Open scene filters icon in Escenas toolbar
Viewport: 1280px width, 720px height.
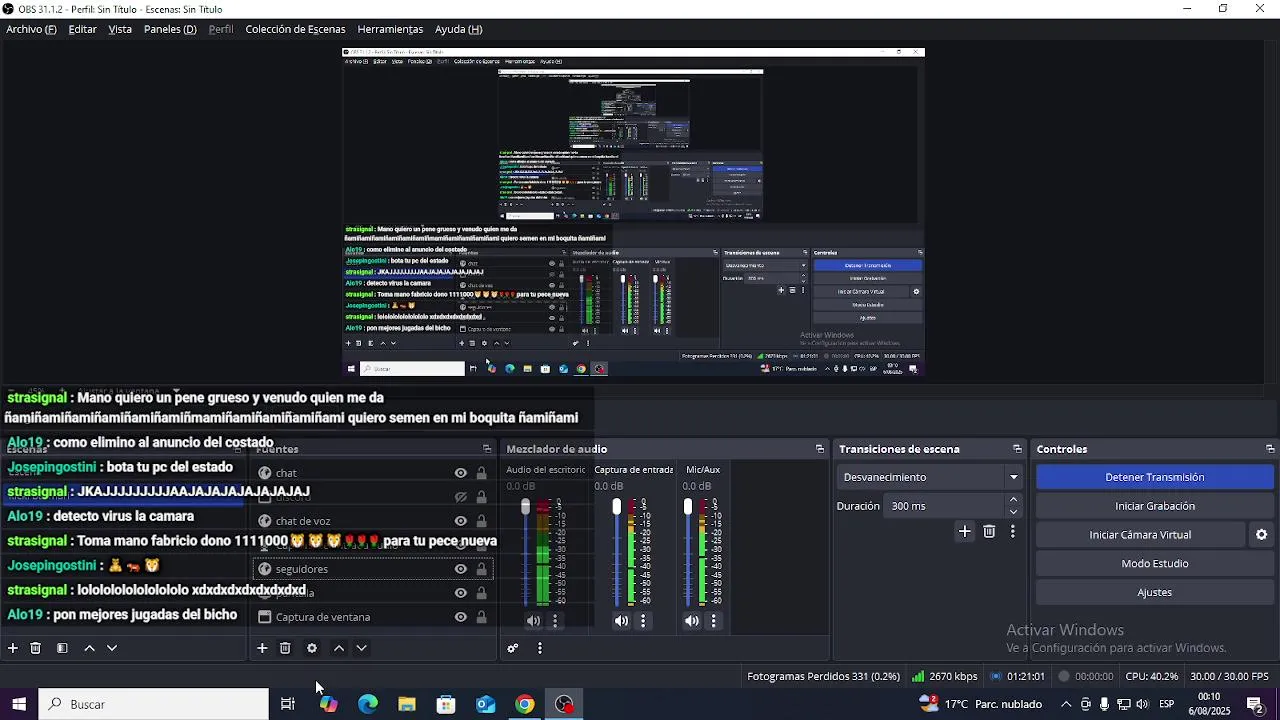coord(62,648)
